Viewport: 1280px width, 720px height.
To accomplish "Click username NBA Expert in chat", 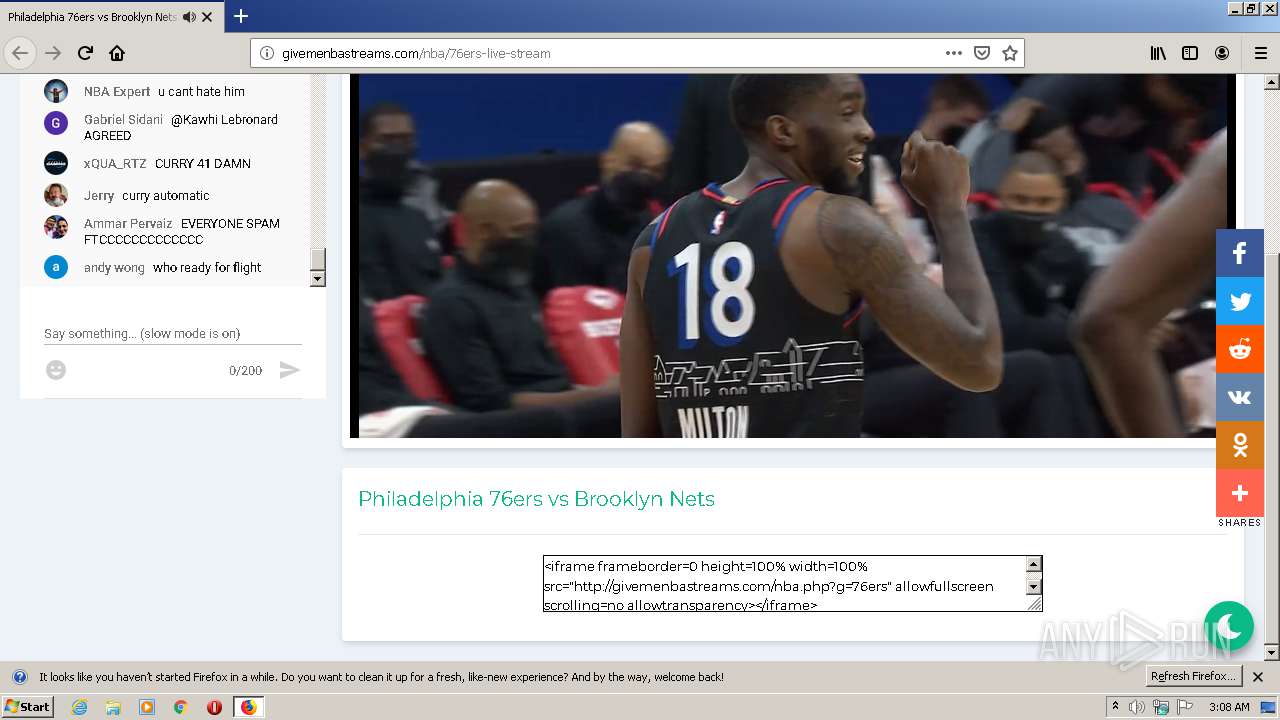I will [x=117, y=91].
